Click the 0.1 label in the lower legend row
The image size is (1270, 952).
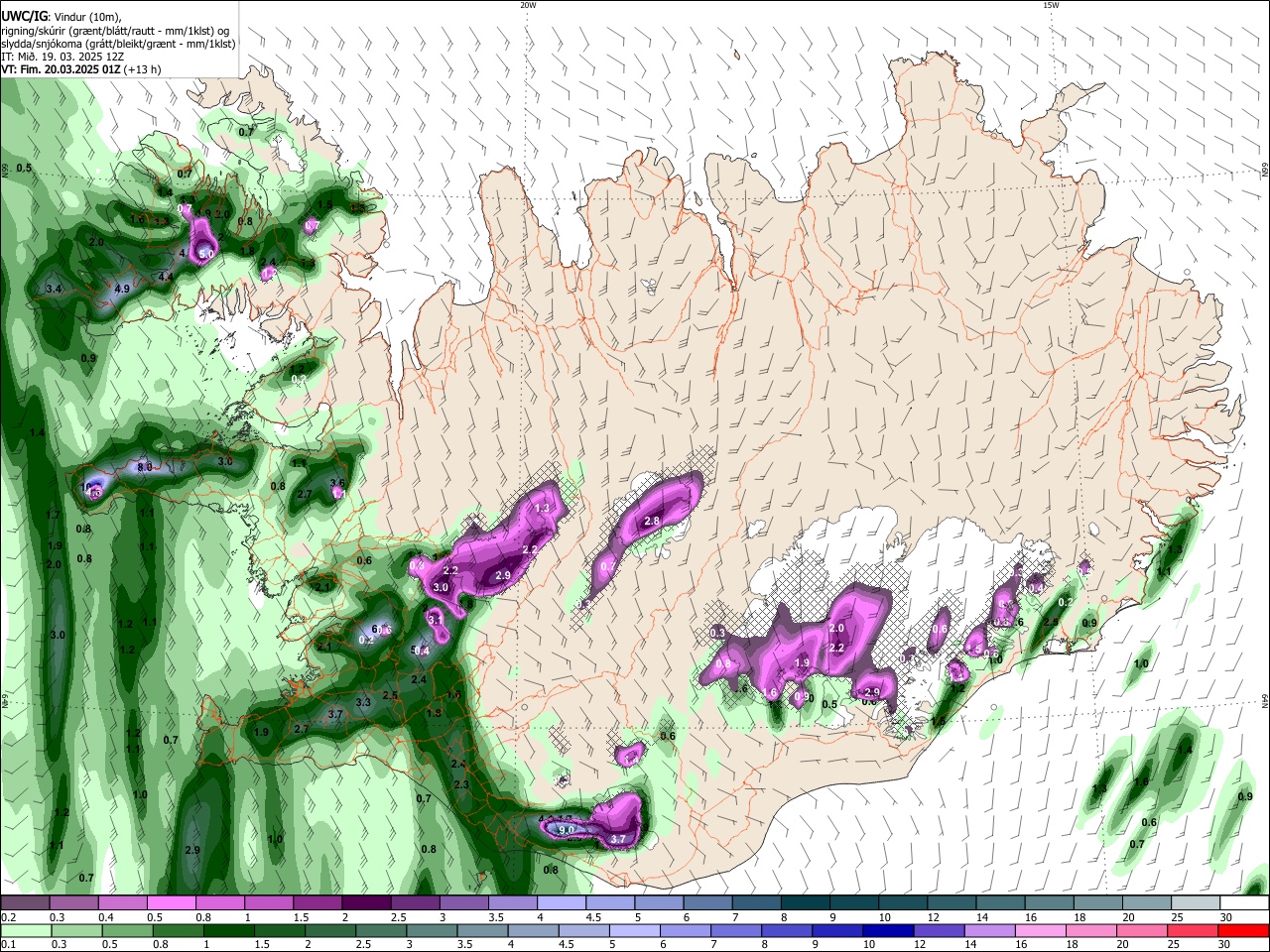pos(7,945)
